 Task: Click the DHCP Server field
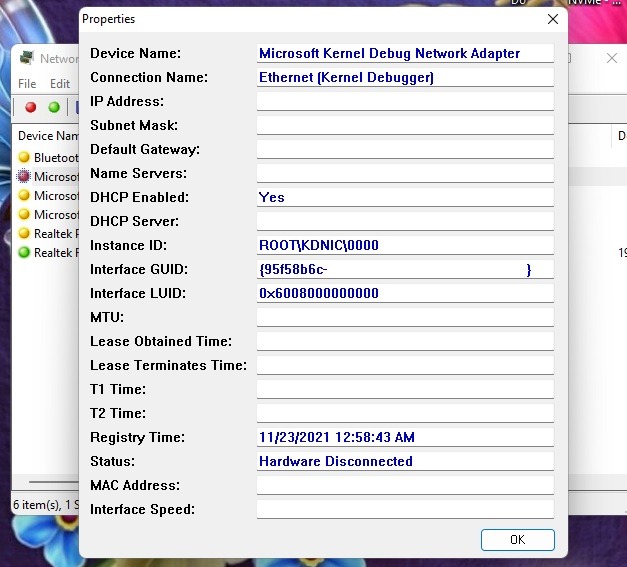pos(405,222)
